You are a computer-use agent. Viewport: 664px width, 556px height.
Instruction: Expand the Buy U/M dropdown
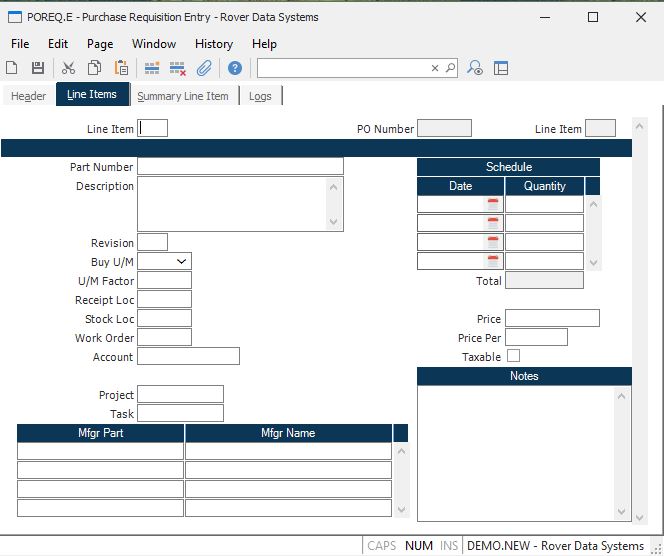181,261
